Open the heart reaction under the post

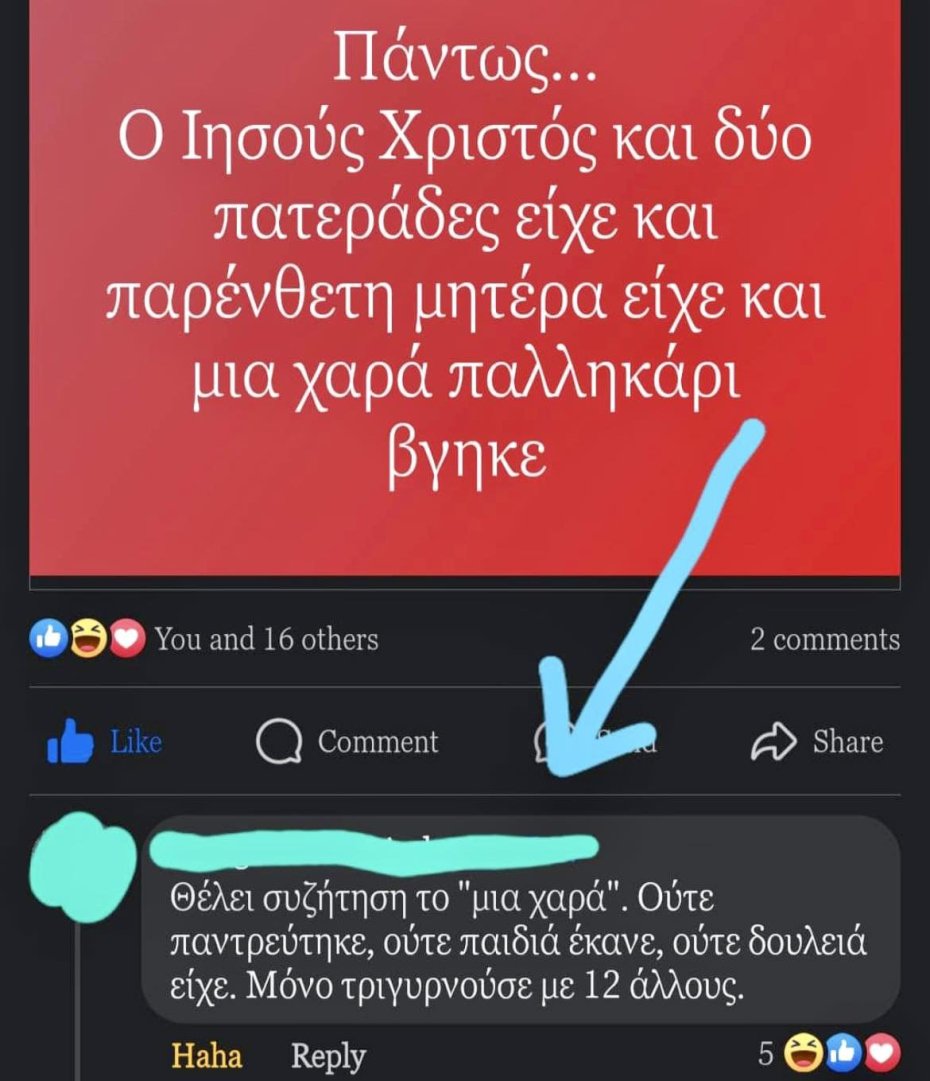pos(127,638)
